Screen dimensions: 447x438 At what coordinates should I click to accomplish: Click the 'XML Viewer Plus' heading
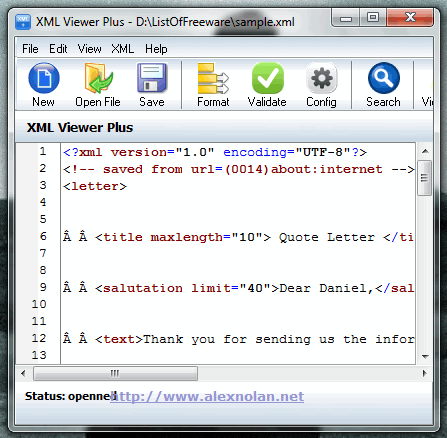click(x=80, y=128)
